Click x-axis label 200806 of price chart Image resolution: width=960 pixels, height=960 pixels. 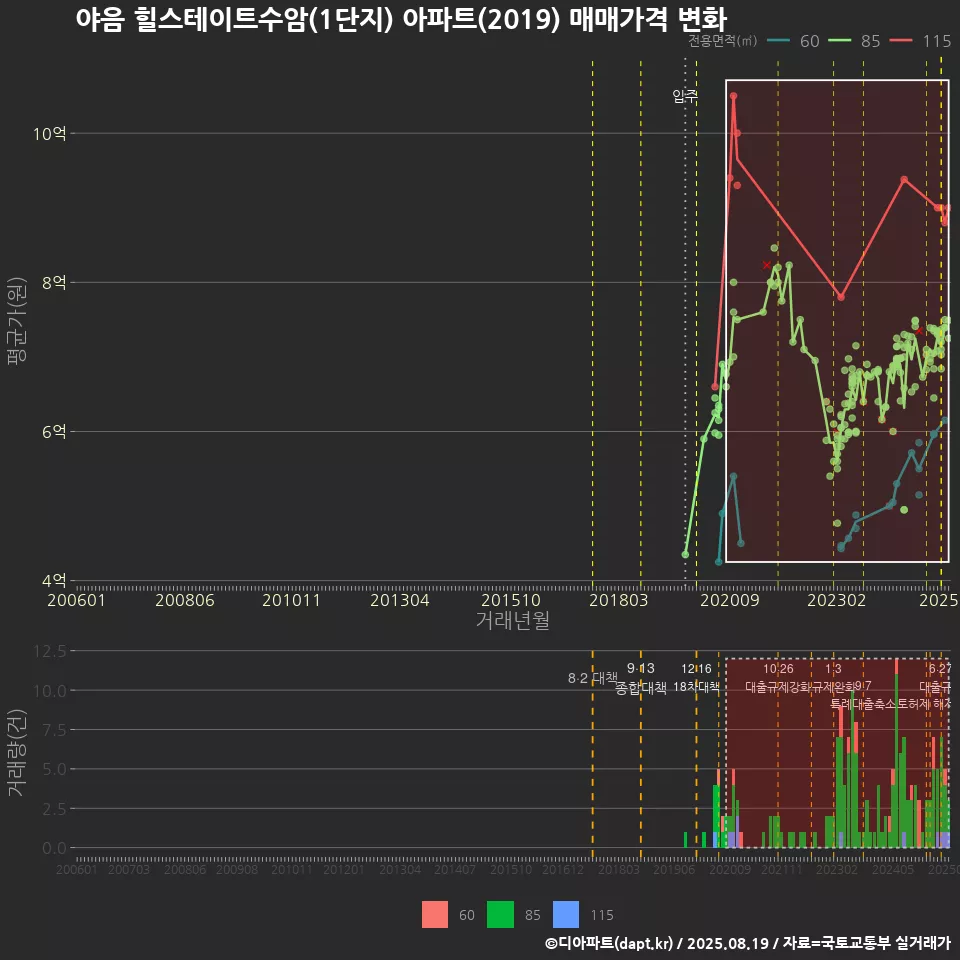coord(185,600)
